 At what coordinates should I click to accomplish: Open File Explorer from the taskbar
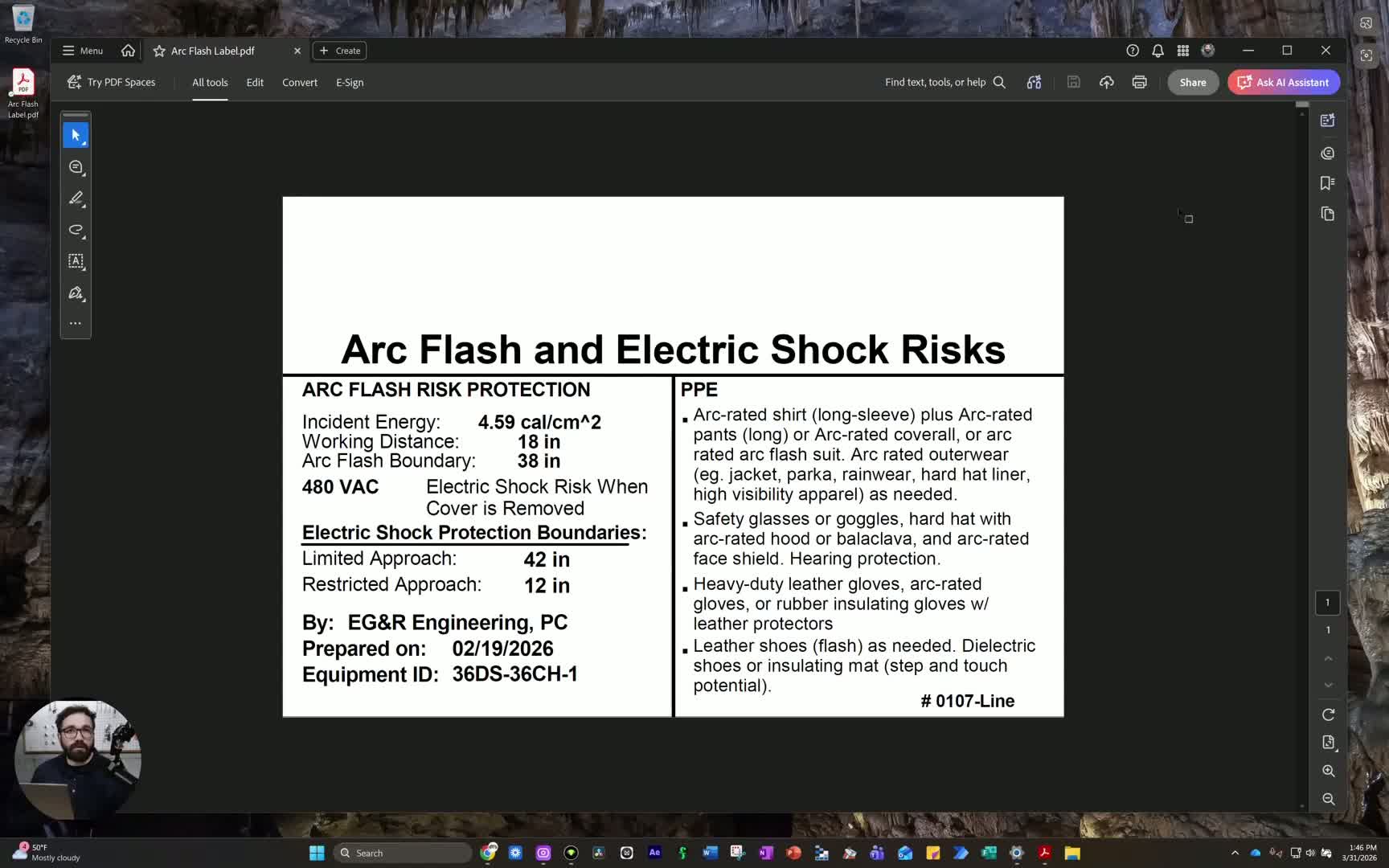pos(1072,853)
